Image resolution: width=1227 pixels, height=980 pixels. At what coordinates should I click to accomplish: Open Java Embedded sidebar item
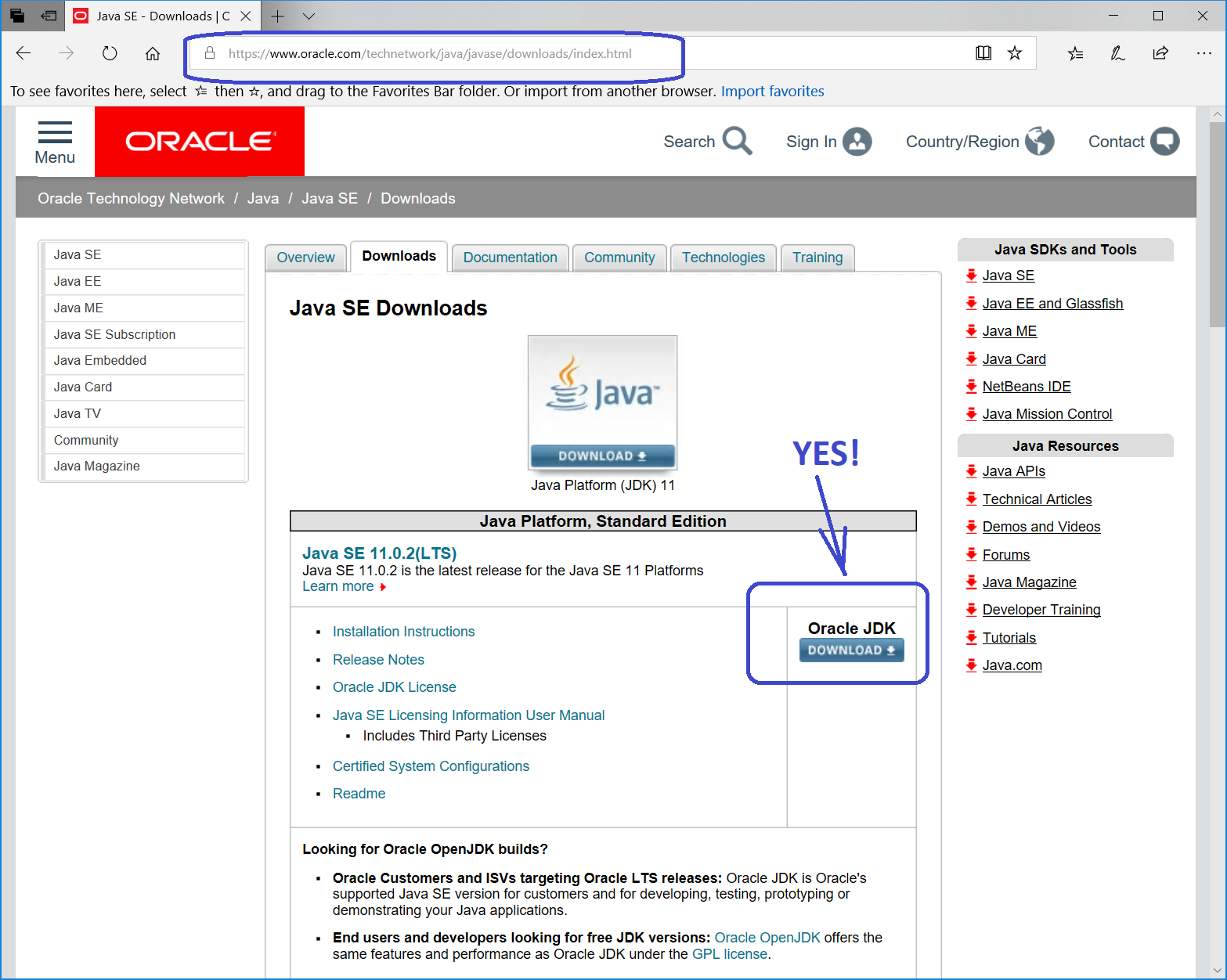pyautogui.click(x=143, y=360)
